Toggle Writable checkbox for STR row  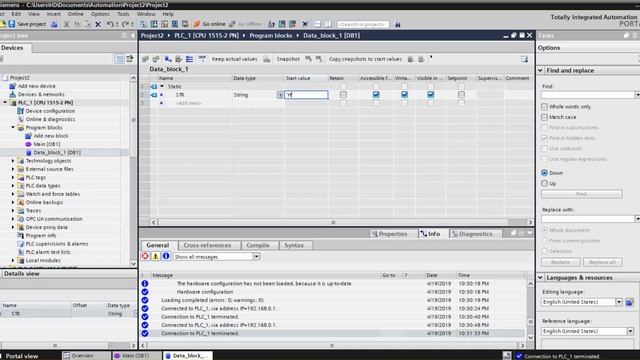coord(404,95)
